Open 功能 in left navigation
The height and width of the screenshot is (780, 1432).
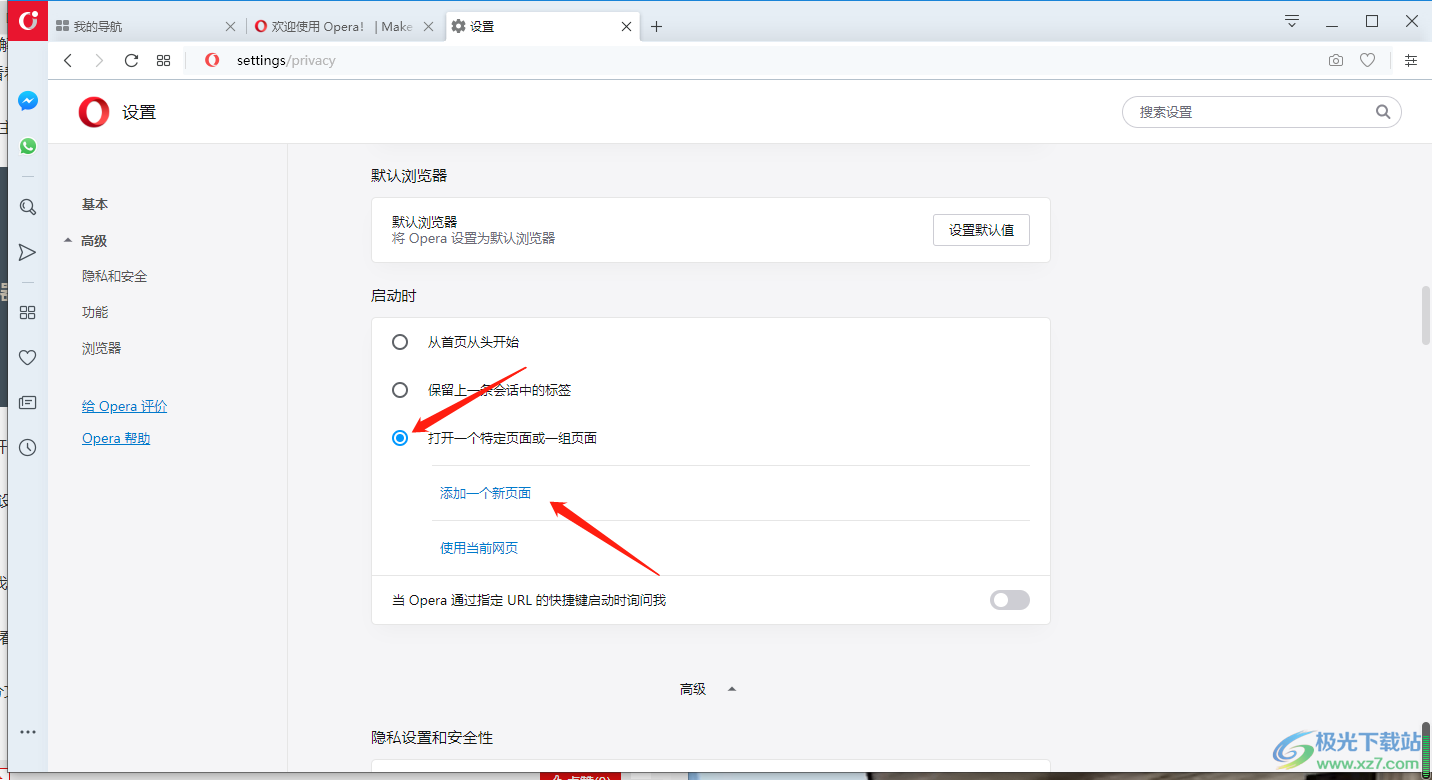pos(95,312)
